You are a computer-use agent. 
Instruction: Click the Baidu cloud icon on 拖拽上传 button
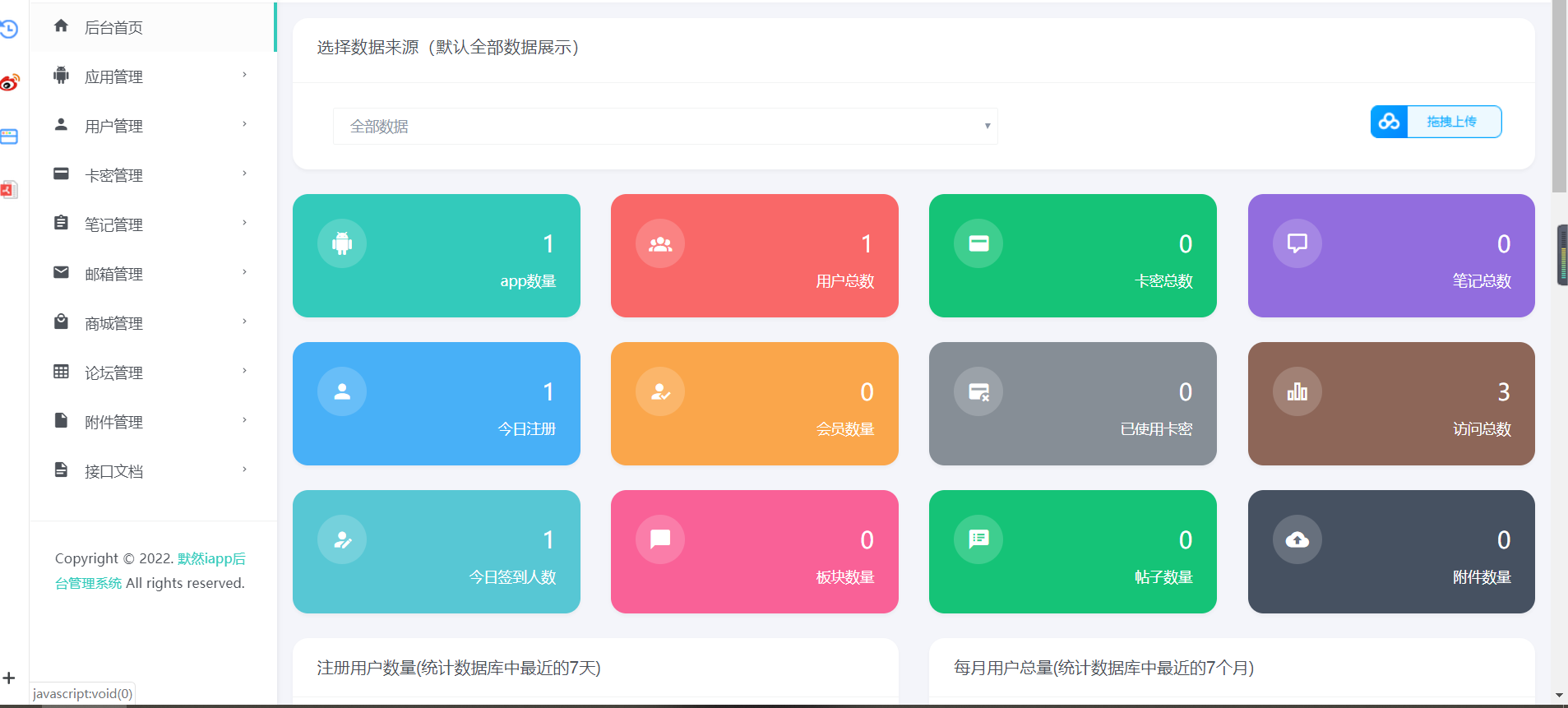point(1390,122)
